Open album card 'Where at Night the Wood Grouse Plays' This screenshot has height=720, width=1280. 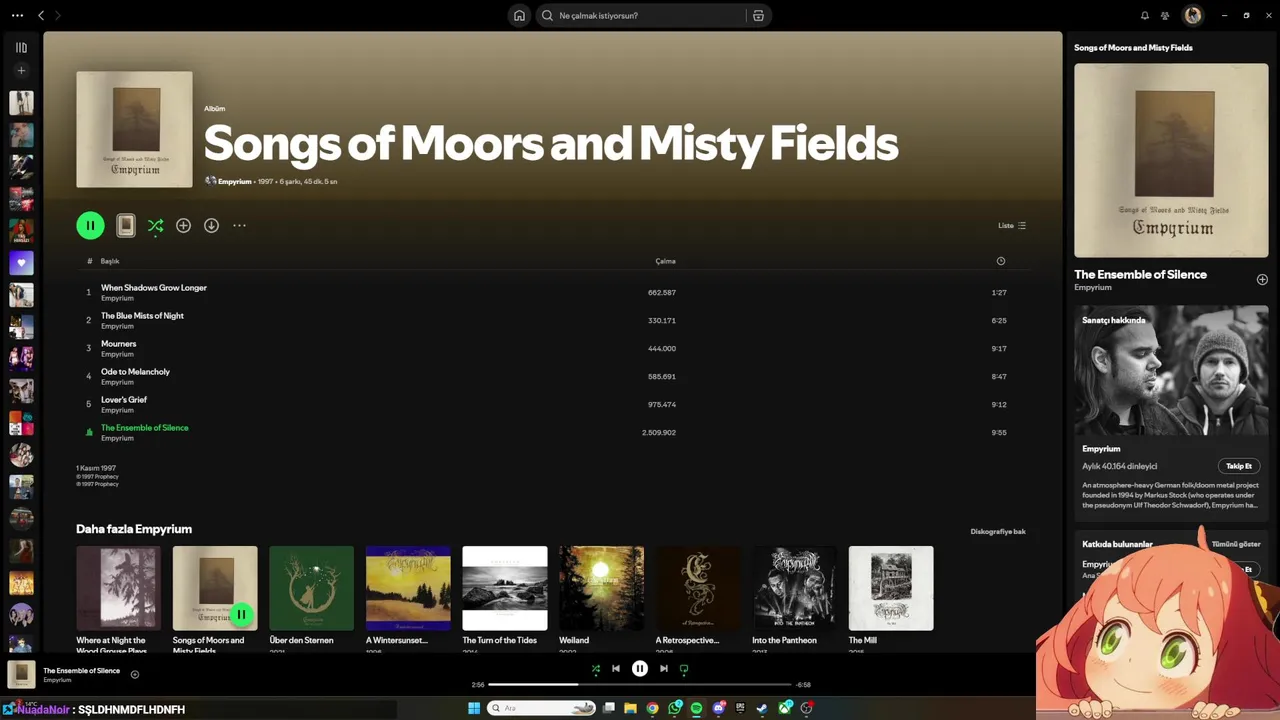118,598
